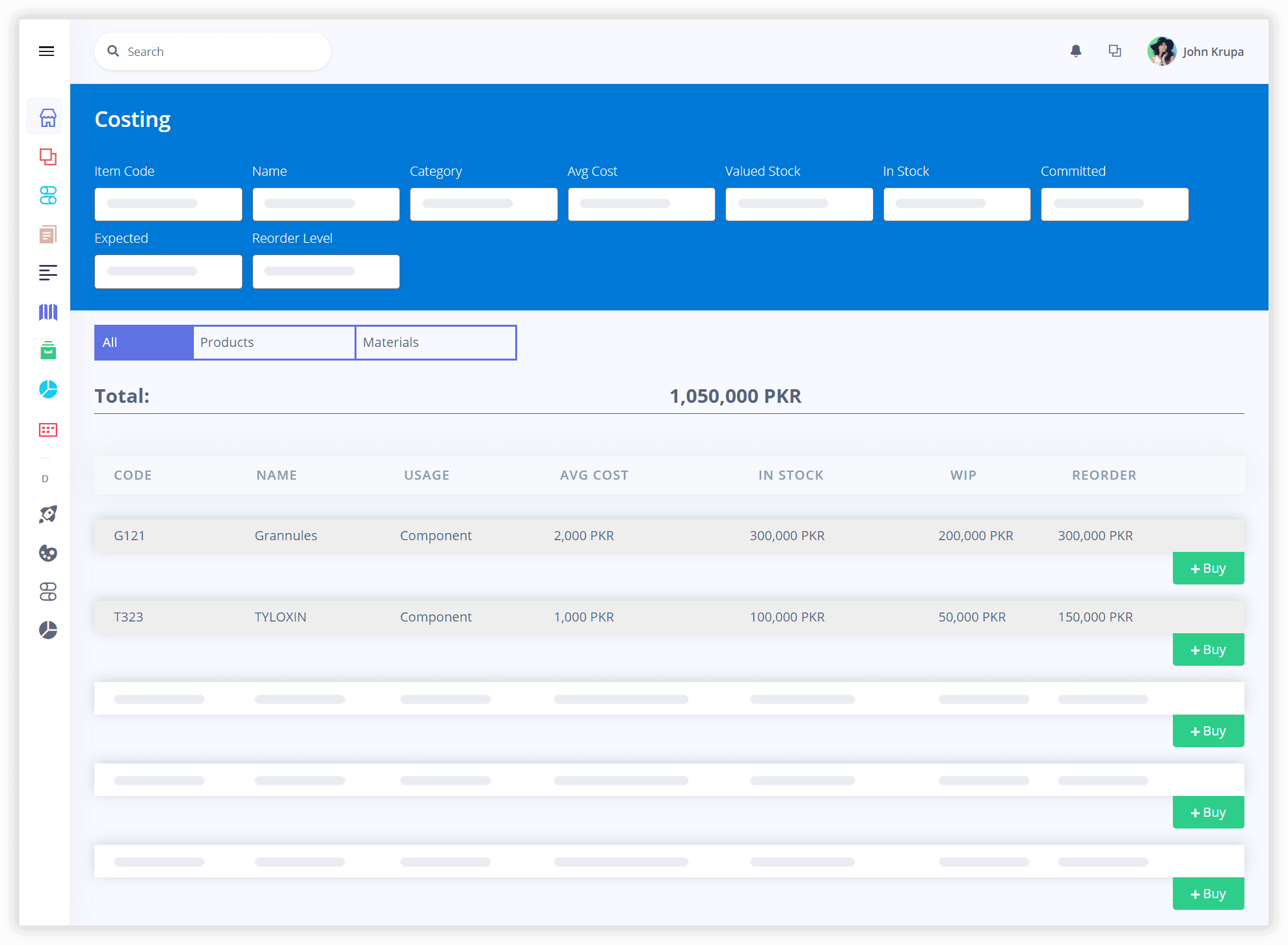
Task: Click Buy for the T323 TYLOXIN row
Action: [1209, 650]
